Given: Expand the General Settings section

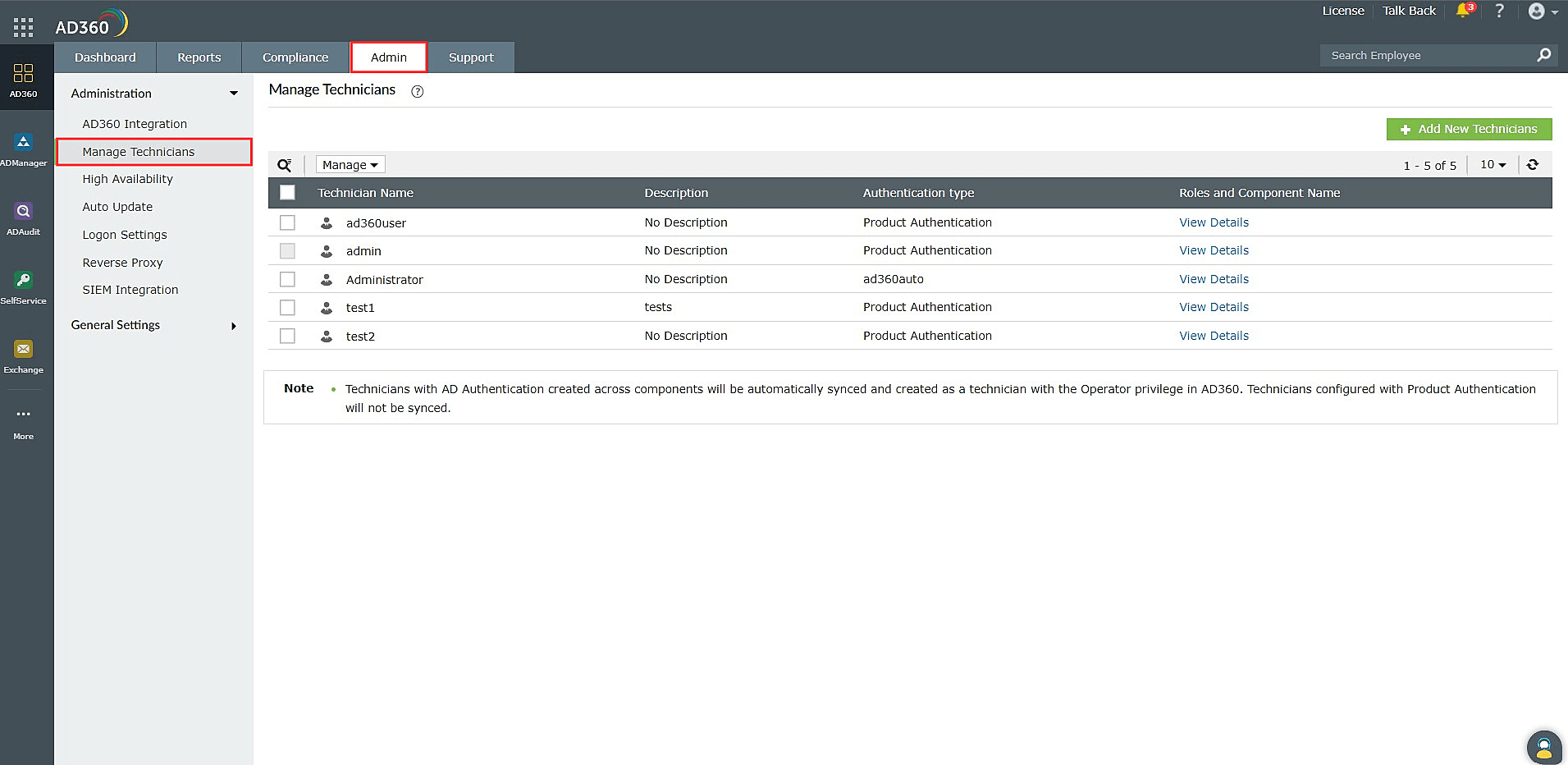Looking at the screenshot, I should (x=233, y=325).
